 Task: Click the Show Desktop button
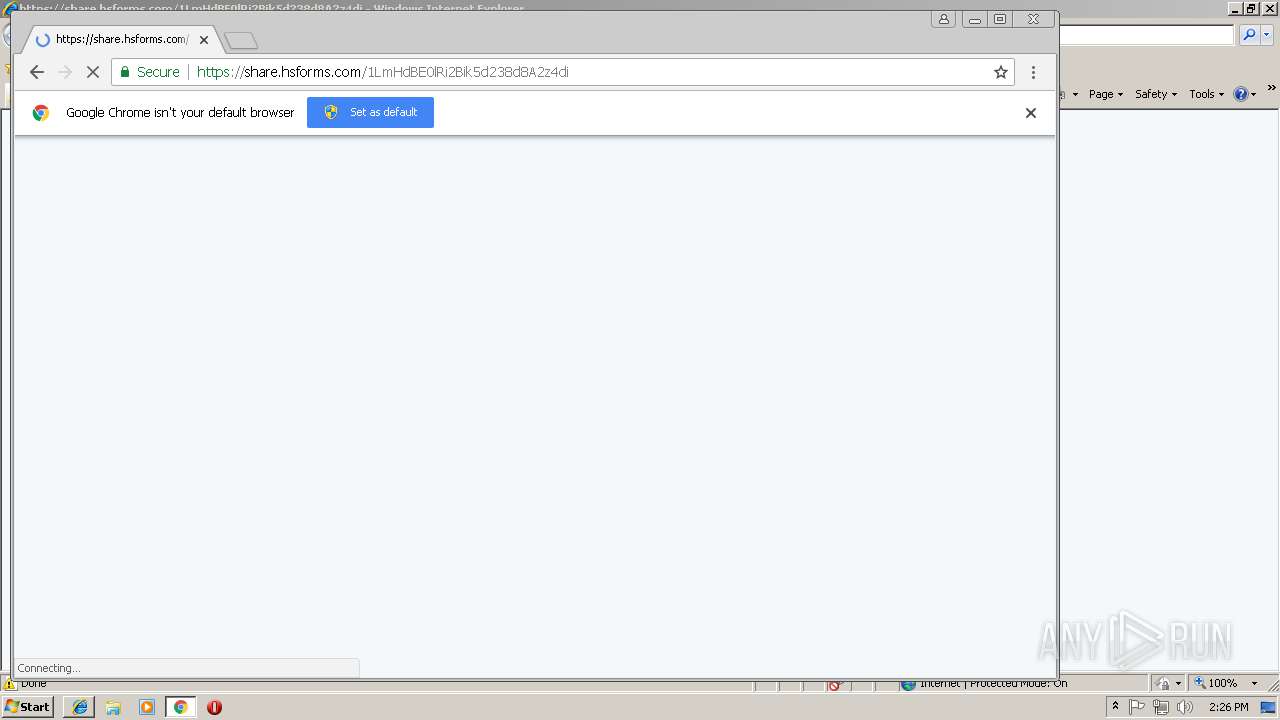point(1269,707)
